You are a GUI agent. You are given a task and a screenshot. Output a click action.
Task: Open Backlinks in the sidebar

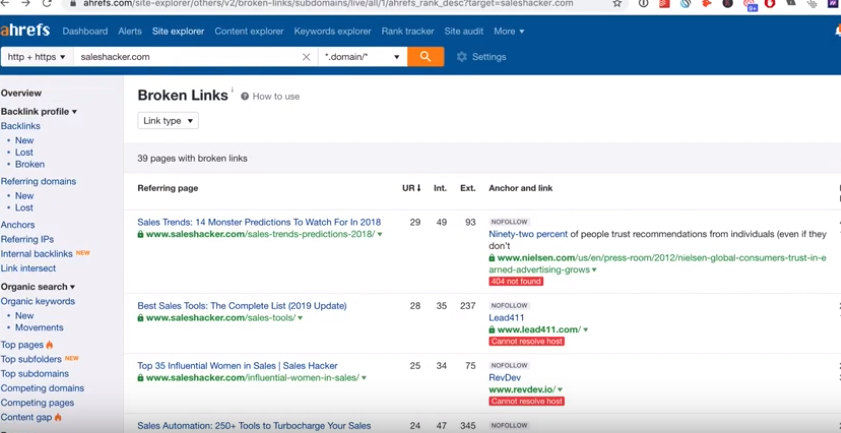20,126
